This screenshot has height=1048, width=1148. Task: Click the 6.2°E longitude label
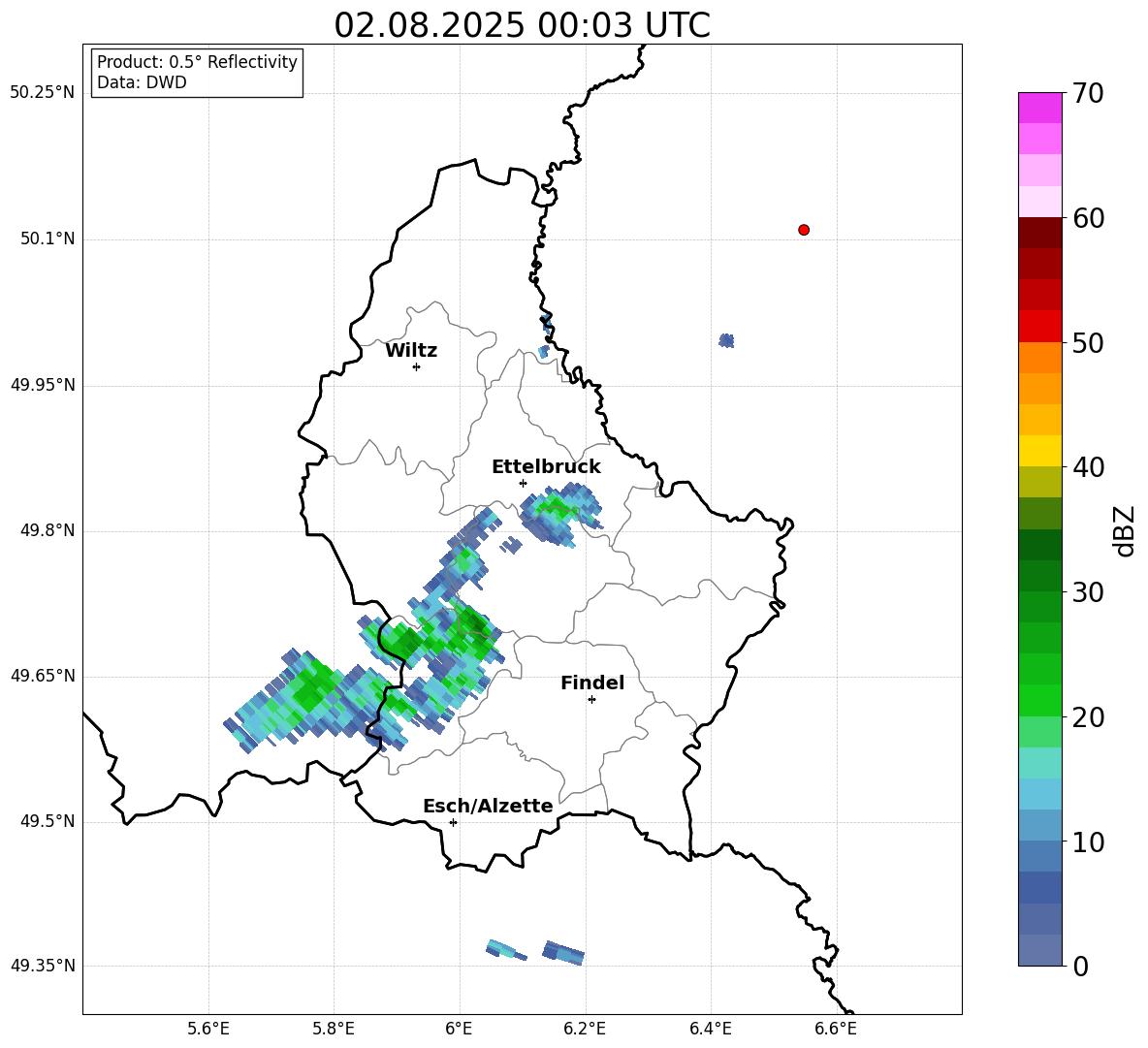[x=585, y=1029]
